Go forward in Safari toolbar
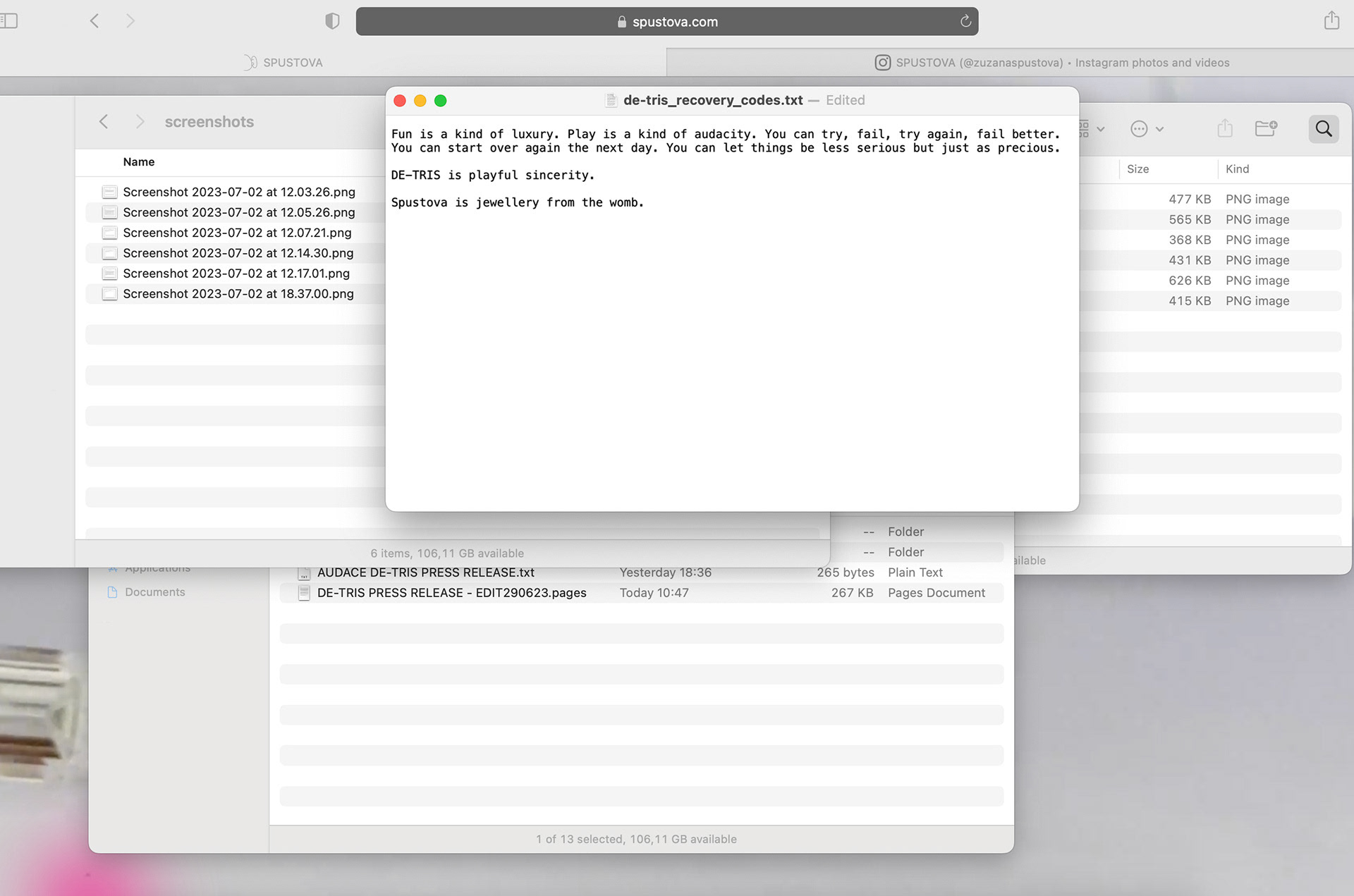1354x896 pixels. coord(130,21)
